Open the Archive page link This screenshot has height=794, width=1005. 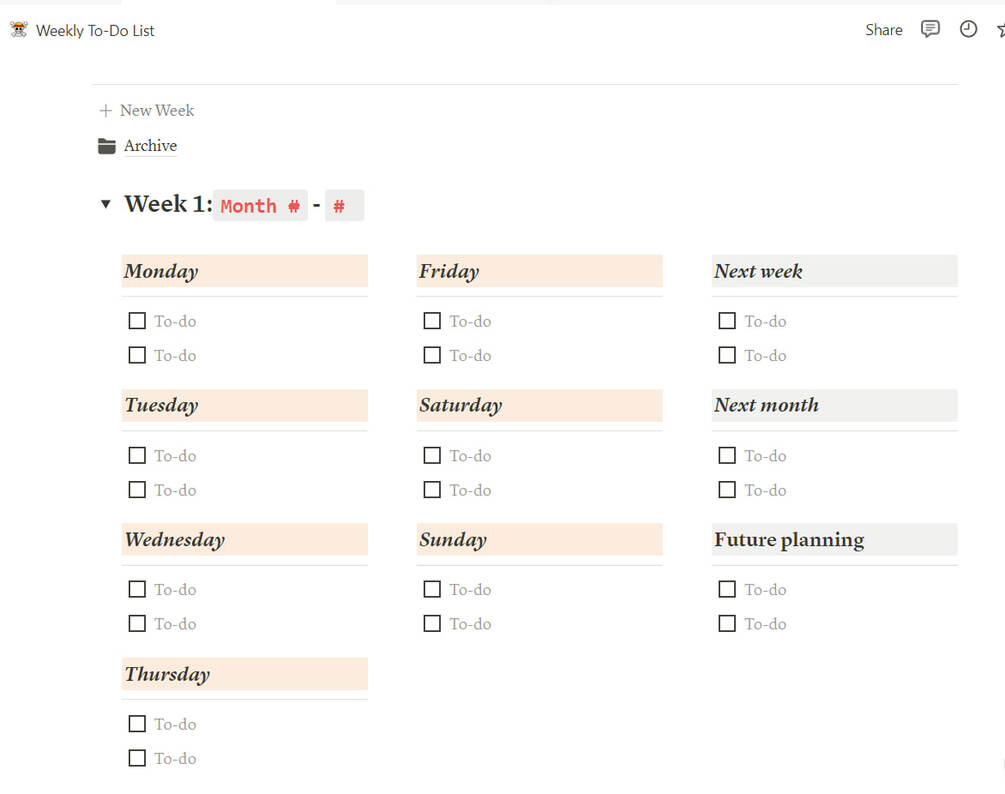150,146
